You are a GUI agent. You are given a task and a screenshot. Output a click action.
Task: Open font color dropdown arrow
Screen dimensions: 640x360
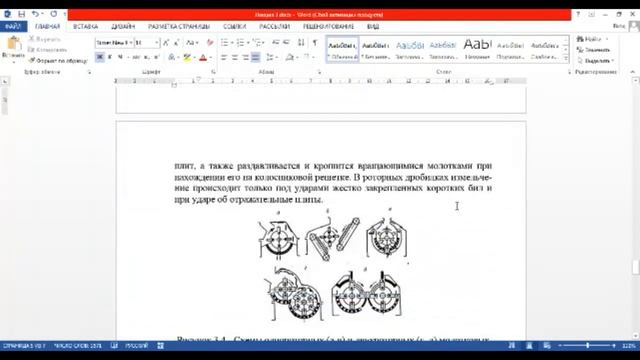(210, 57)
